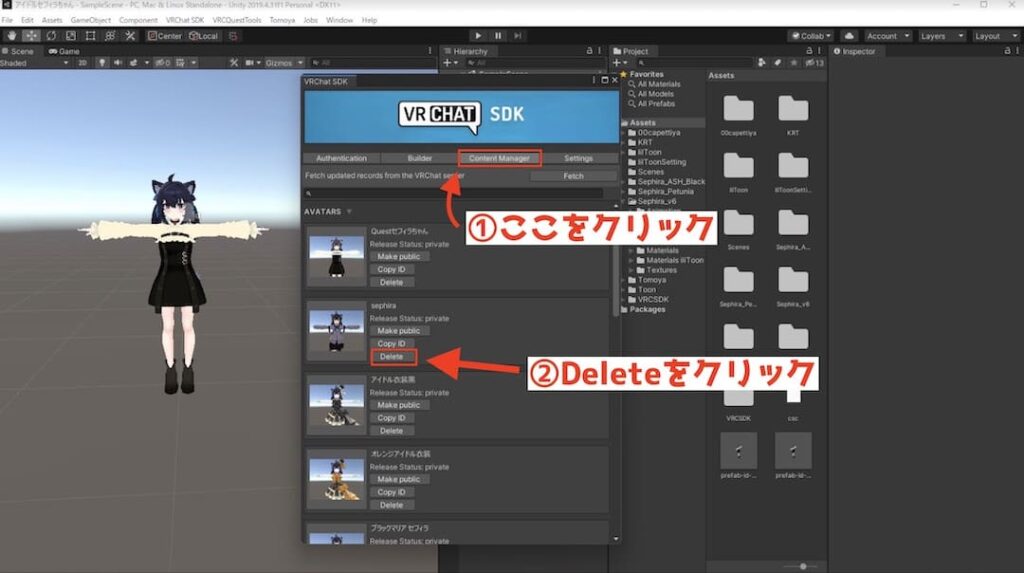
Task: Play the scene
Action: (478, 36)
